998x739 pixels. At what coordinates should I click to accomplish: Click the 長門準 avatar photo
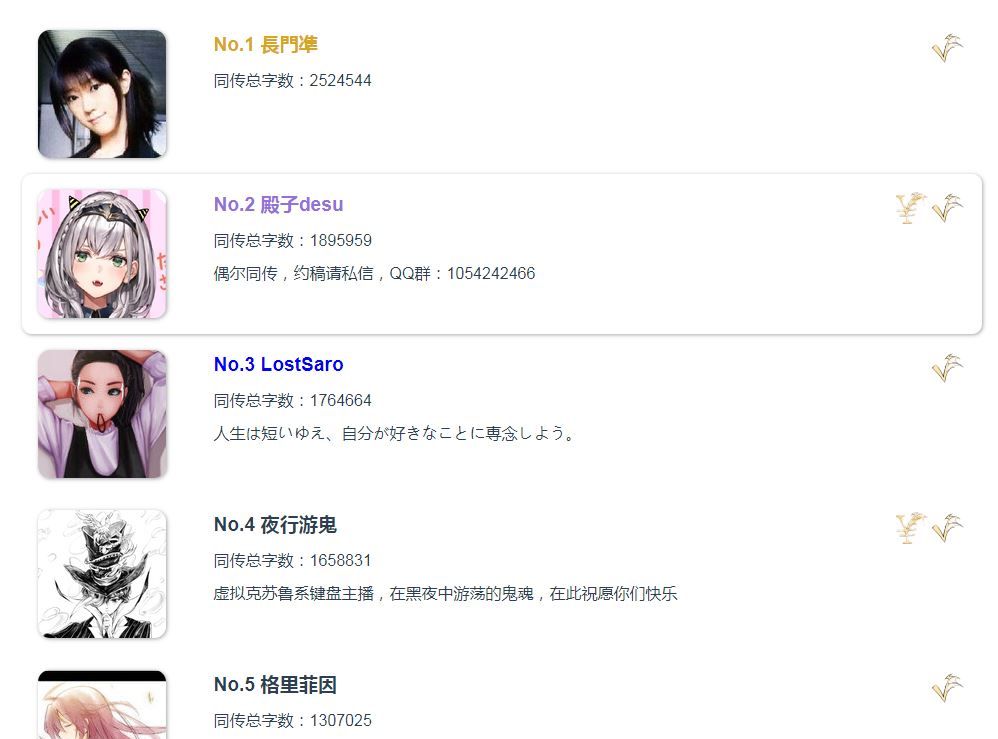point(102,94)
